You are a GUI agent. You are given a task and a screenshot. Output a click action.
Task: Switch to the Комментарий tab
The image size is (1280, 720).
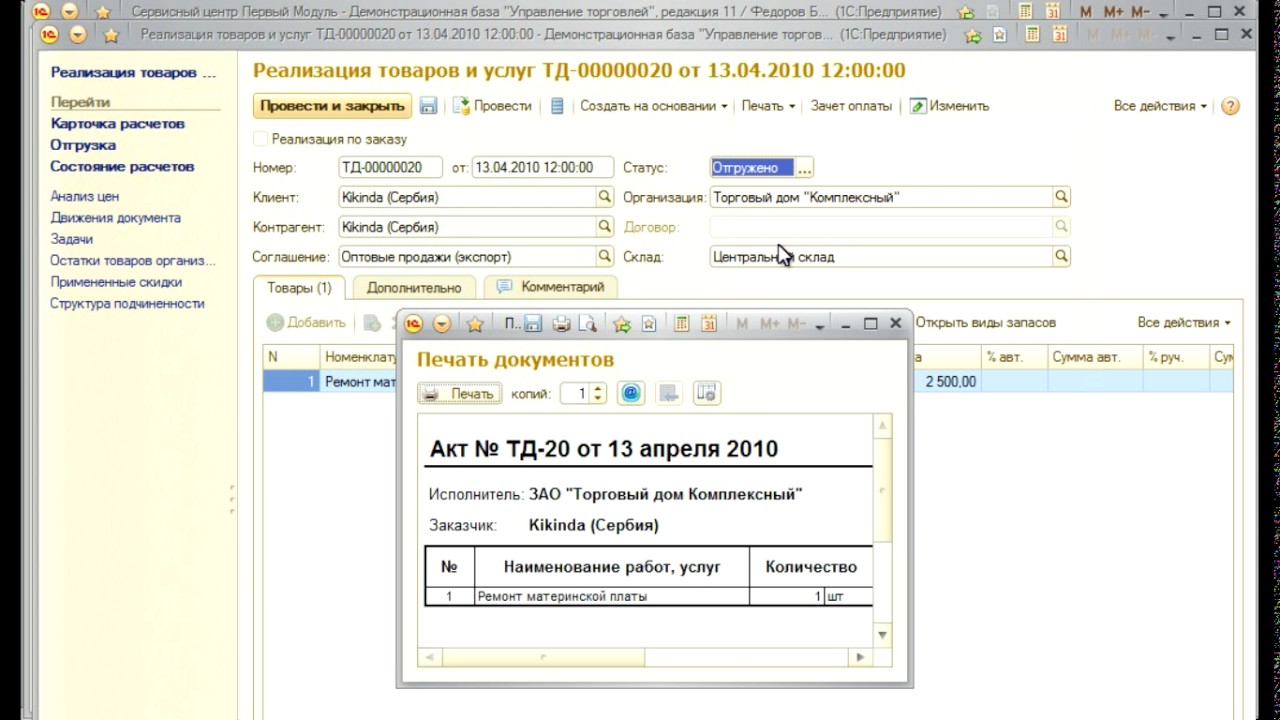click(x=551, y=287)
